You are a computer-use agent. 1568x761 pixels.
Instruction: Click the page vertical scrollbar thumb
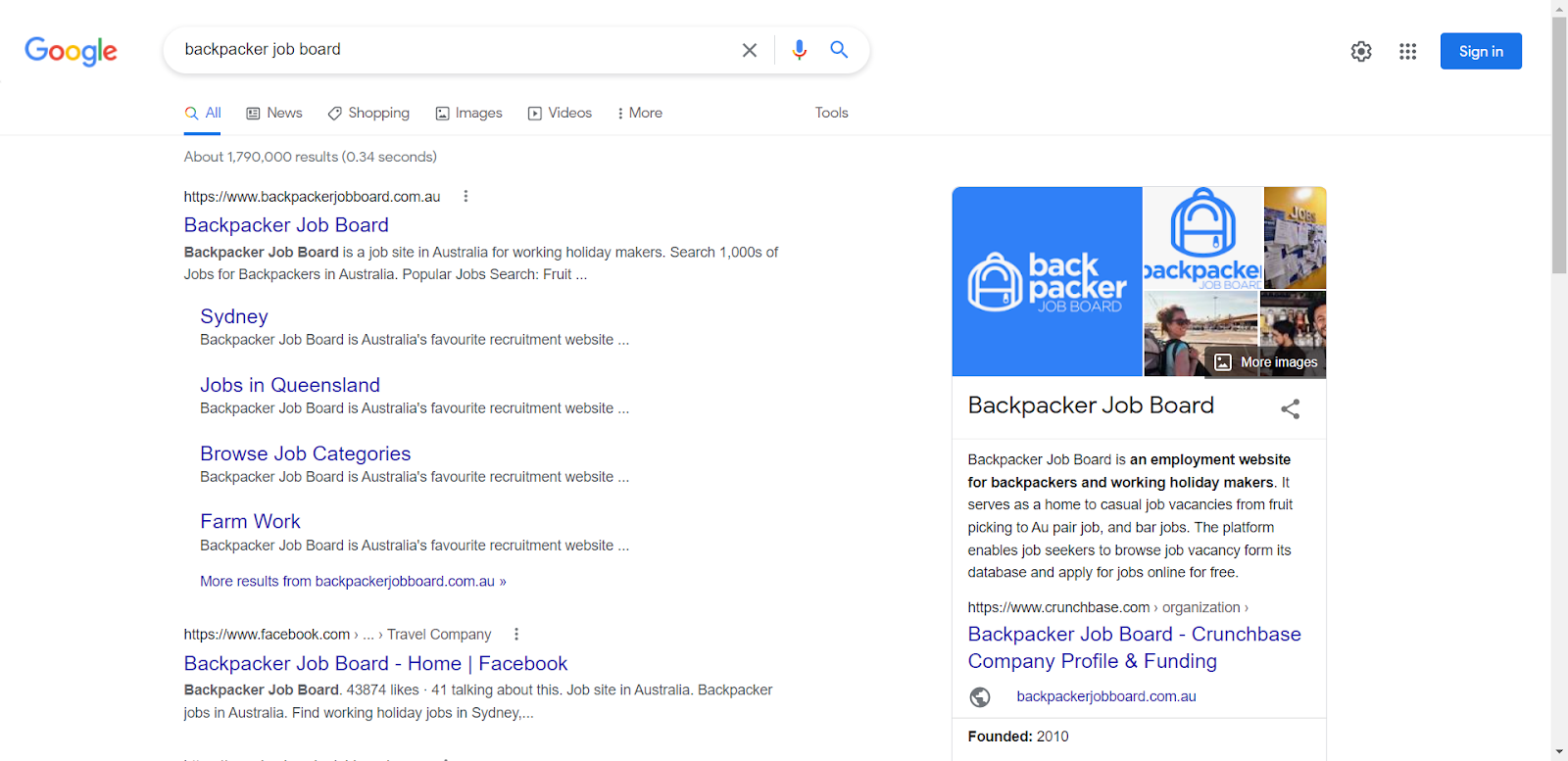pyautogui.click(x=1559, y=145)
